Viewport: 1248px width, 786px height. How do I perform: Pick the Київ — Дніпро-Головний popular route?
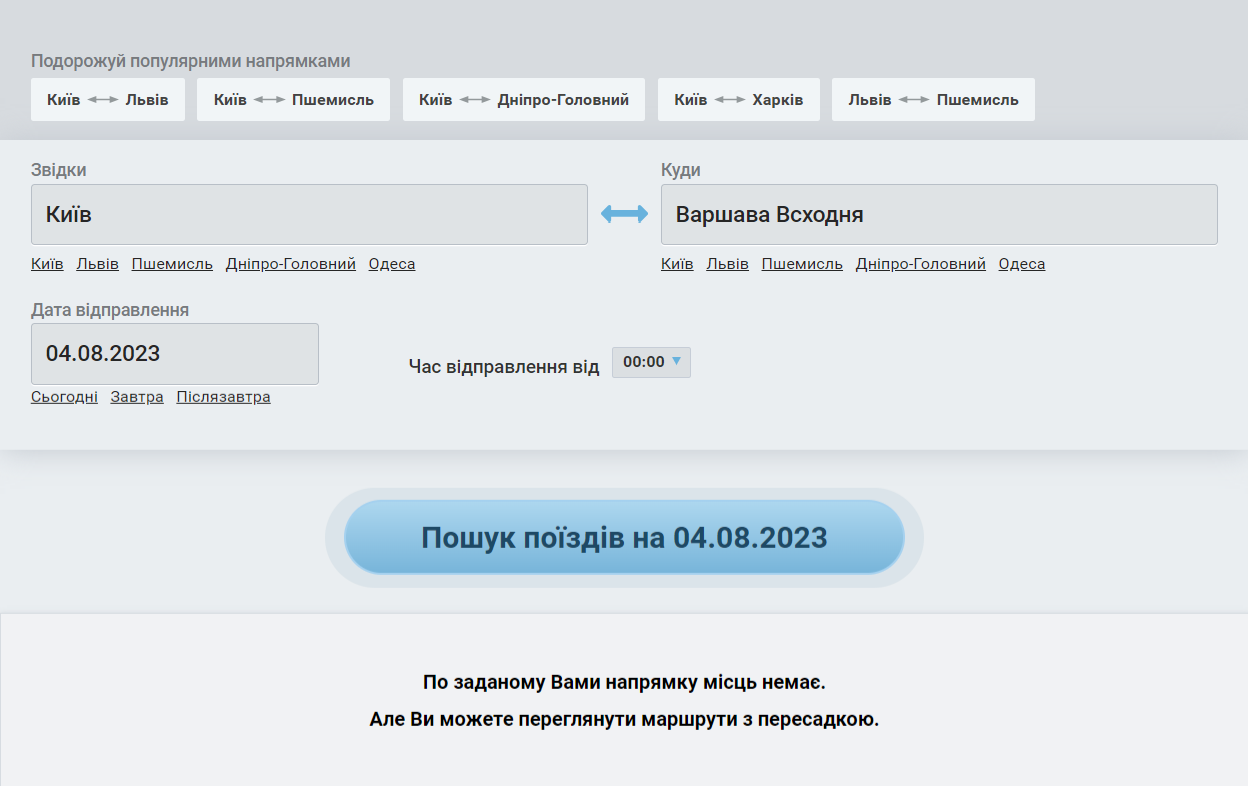tap(523, 99)
